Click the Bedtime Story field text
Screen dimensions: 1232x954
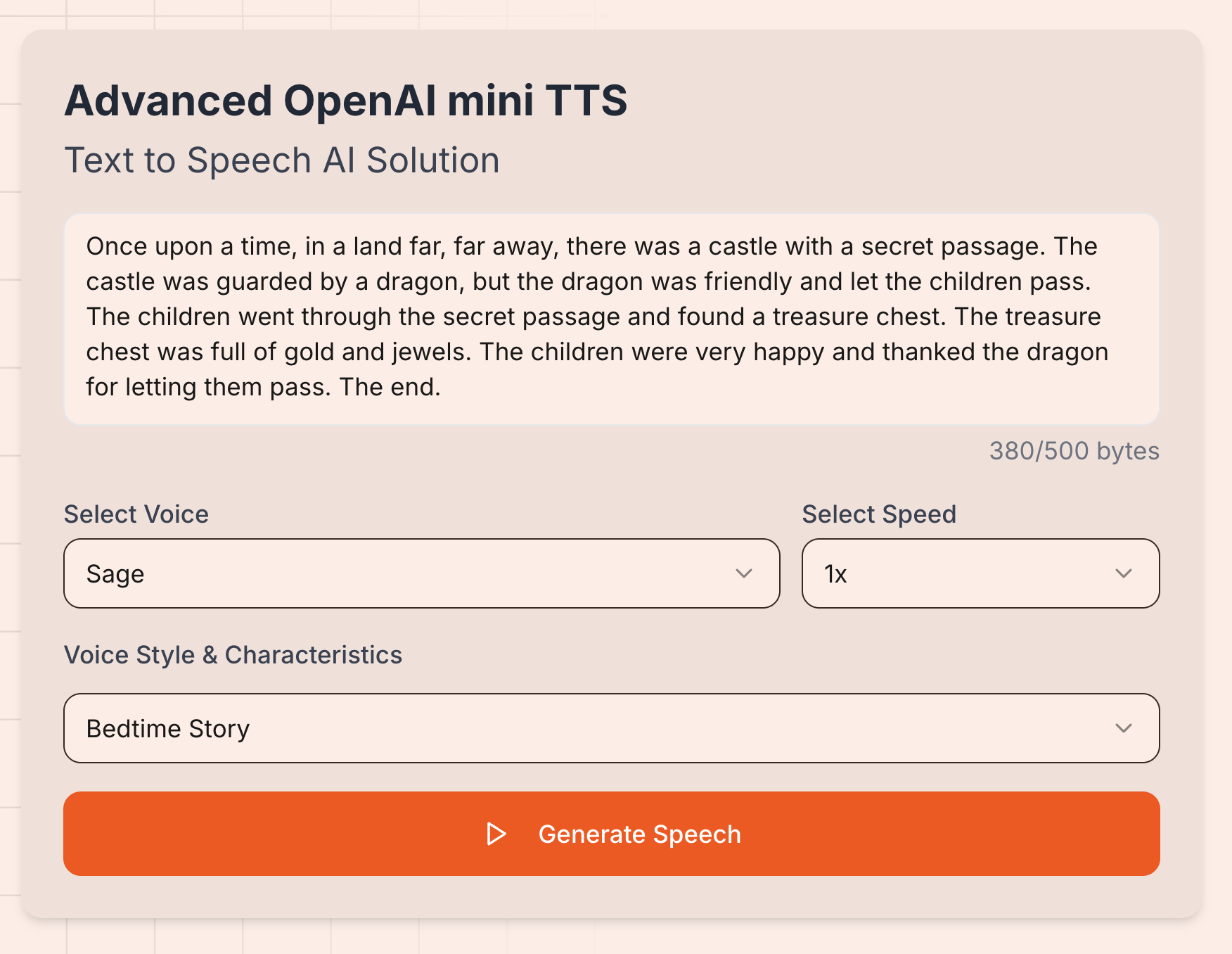(168, 728)
